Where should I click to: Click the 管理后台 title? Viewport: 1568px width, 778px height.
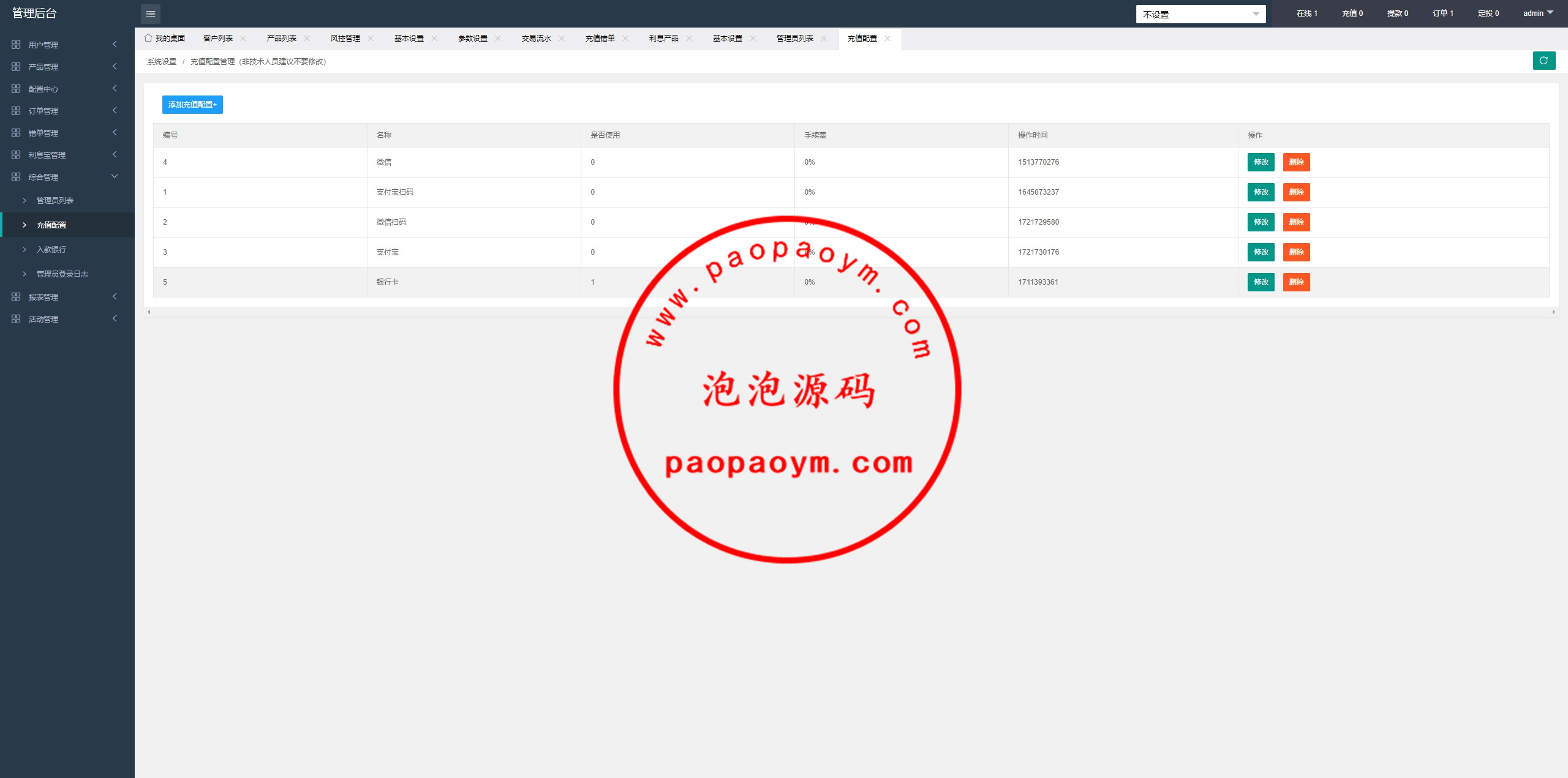[x=34, y=13]
